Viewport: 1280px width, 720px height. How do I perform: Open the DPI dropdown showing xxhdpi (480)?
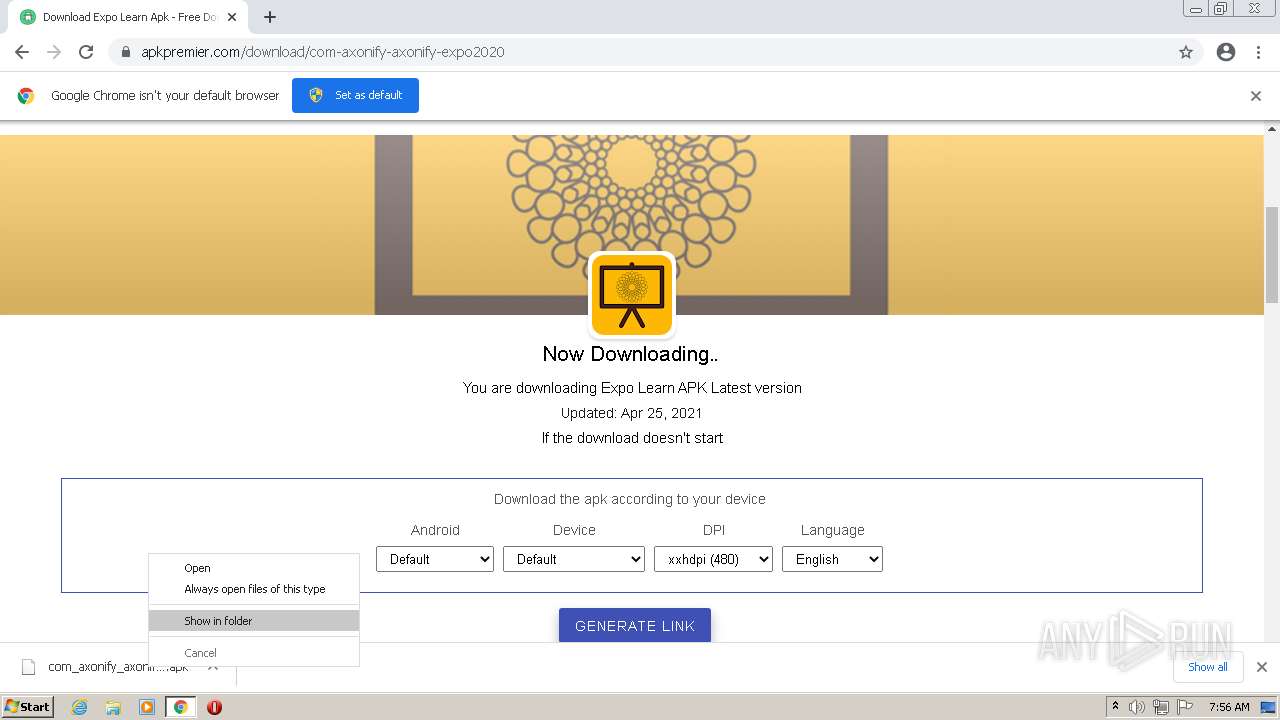713,559
